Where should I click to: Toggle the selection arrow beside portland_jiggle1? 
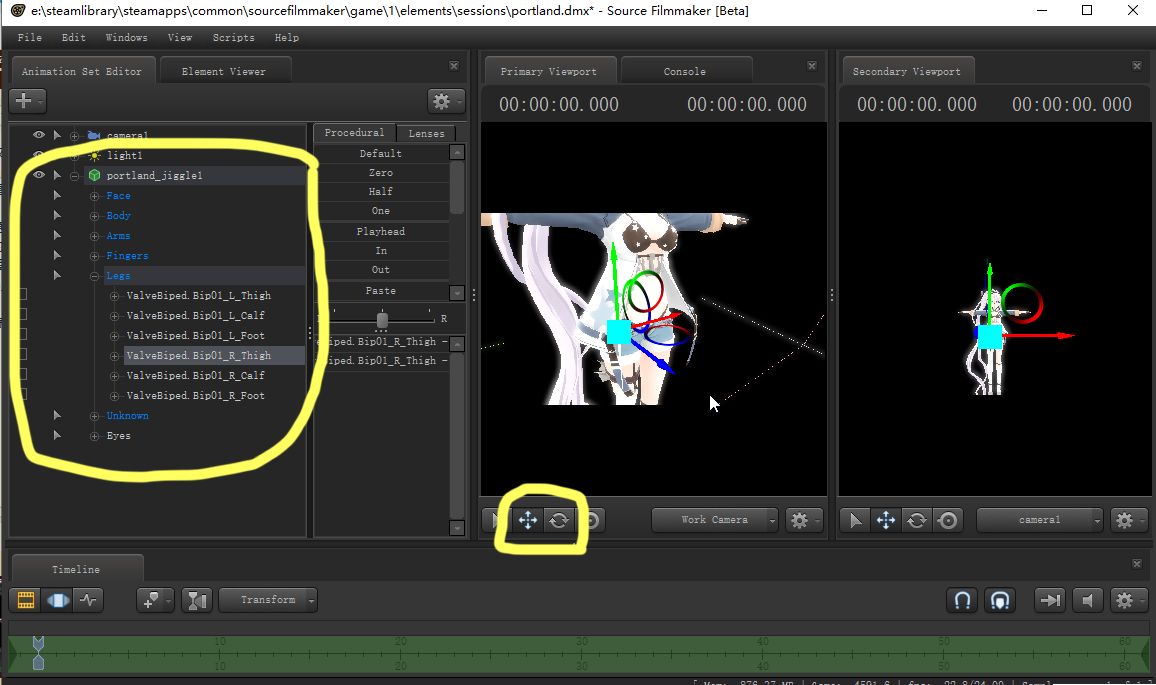(57, 175)
